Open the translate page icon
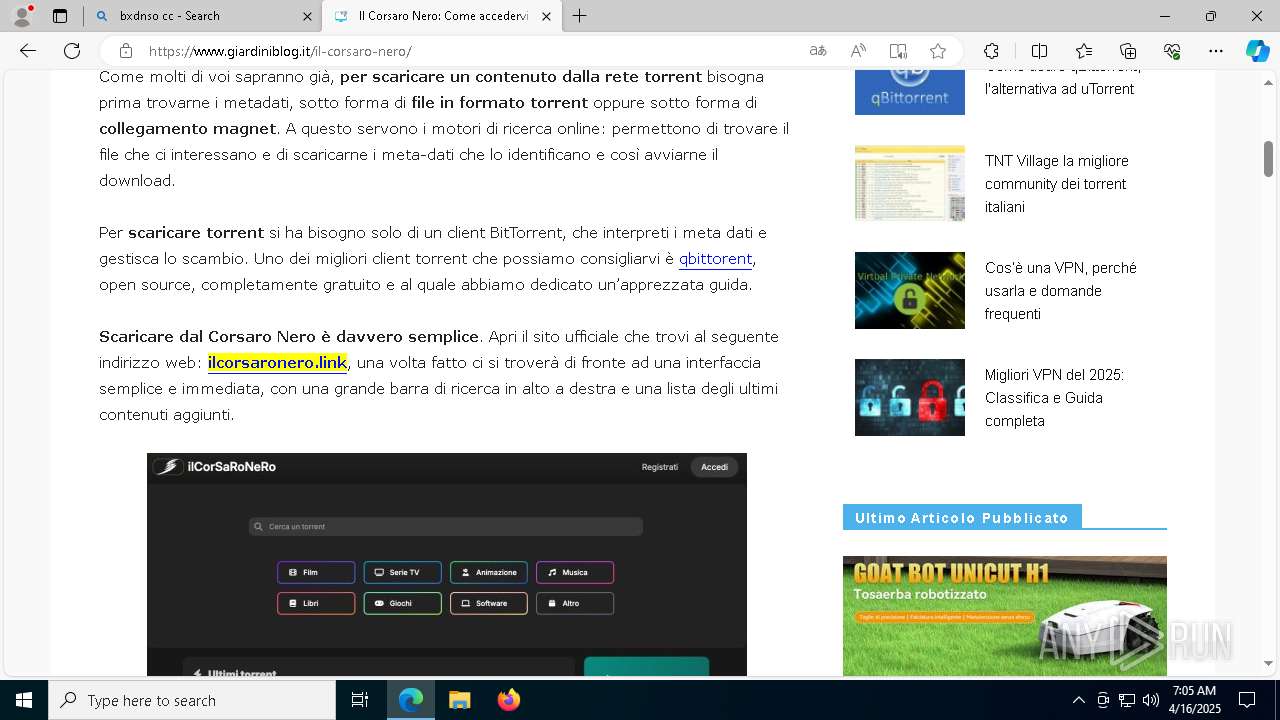 [x=818, y=51]
